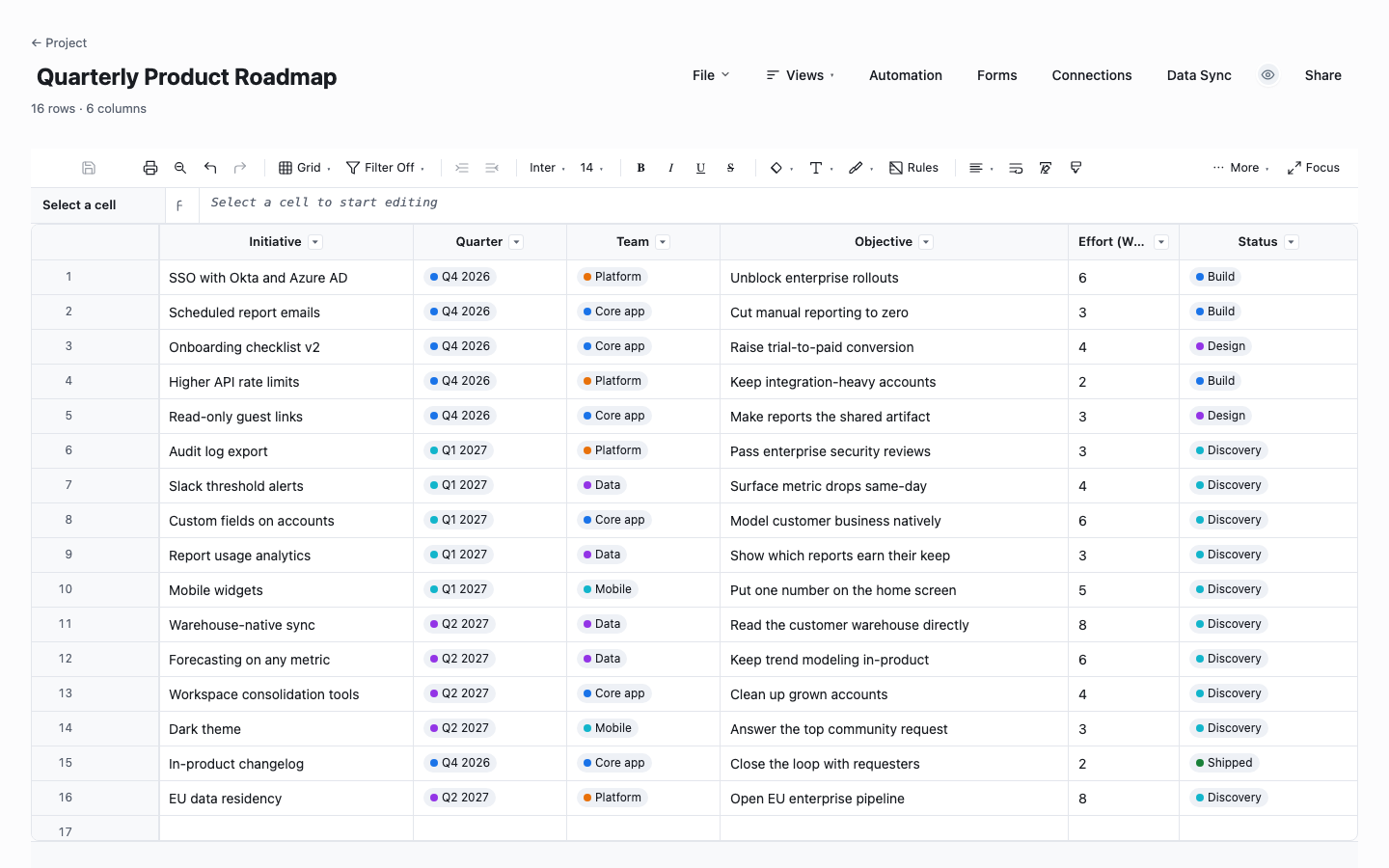This screenshot has height=868, width=1389.
Task: Click the save disk icon
Action: [89, 168]
